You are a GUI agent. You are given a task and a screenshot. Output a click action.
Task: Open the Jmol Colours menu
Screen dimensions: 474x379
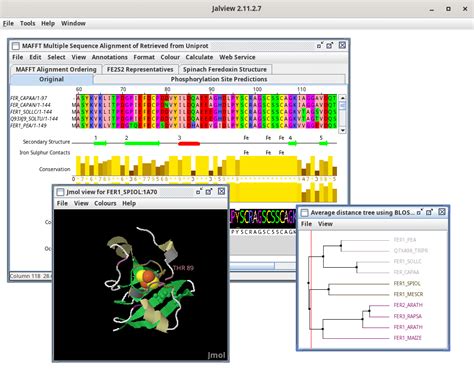(105, 203)
